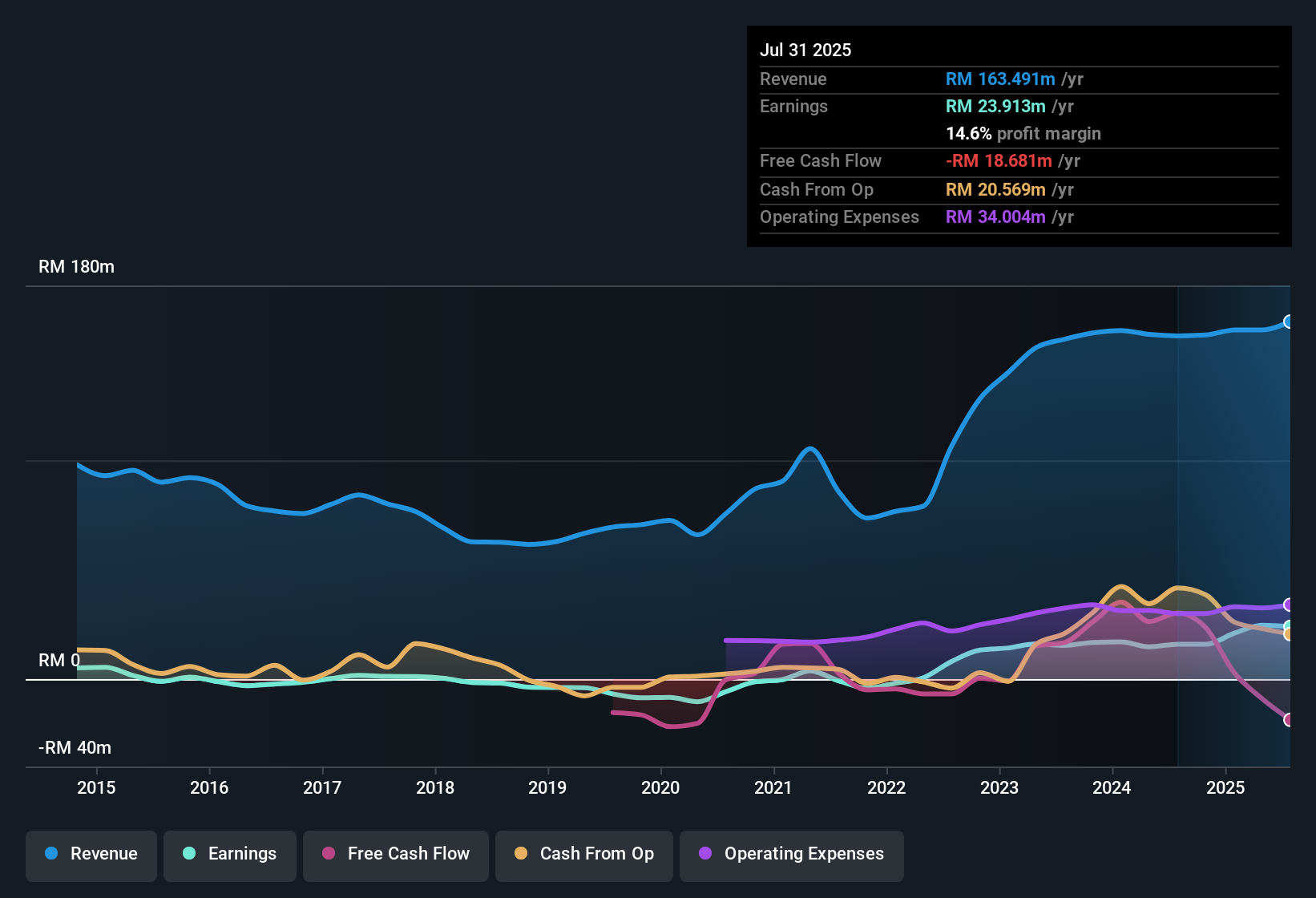Click the 2020 label on the time axis

pyautogui.click(x=660, y=787)
